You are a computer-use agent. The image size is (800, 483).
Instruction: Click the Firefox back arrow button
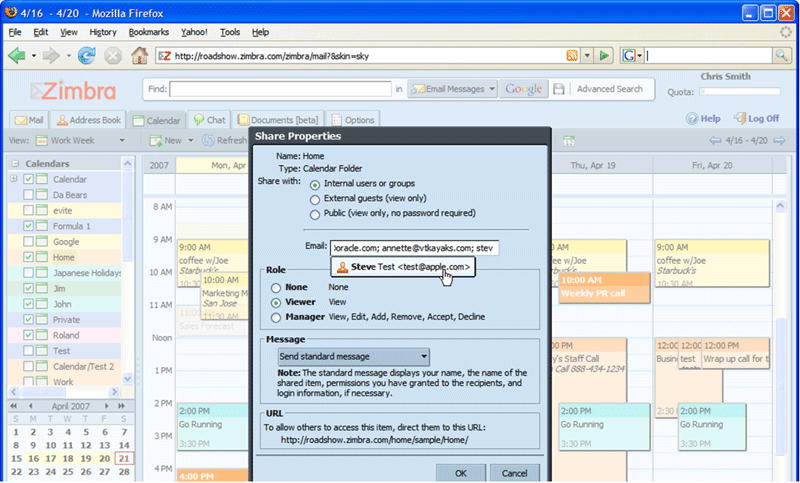(17, 56)
